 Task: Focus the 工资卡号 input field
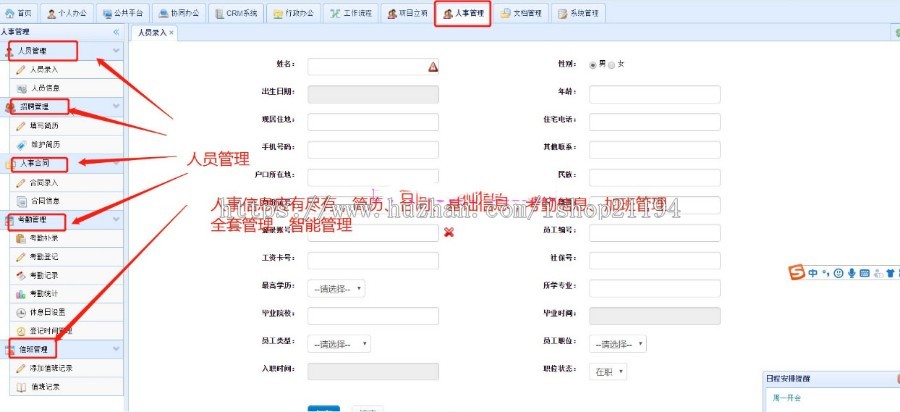pyautogui.click(x=373, y=261)
